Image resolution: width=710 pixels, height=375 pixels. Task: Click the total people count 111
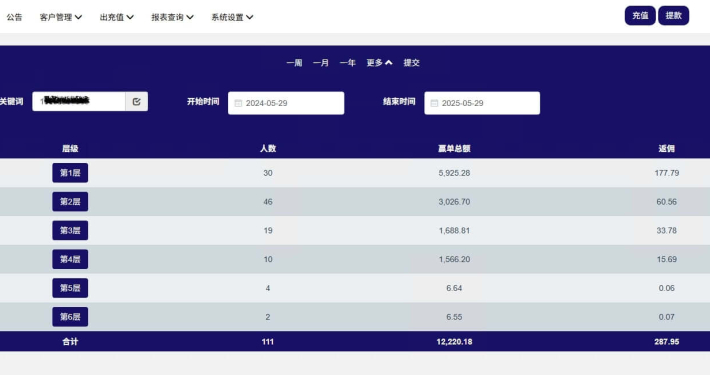268,342
